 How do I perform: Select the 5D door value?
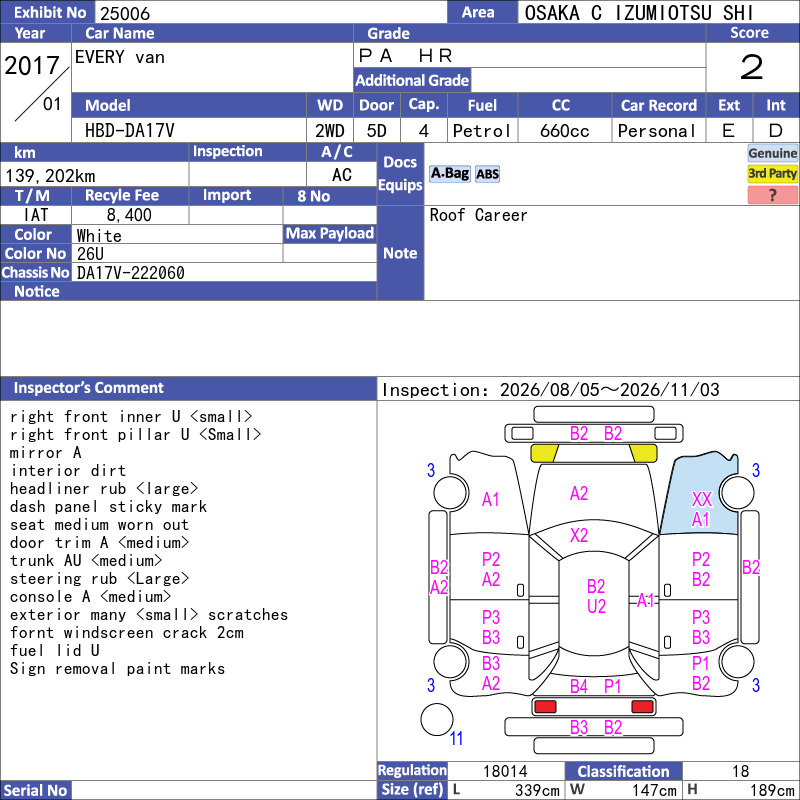[377, 131]
